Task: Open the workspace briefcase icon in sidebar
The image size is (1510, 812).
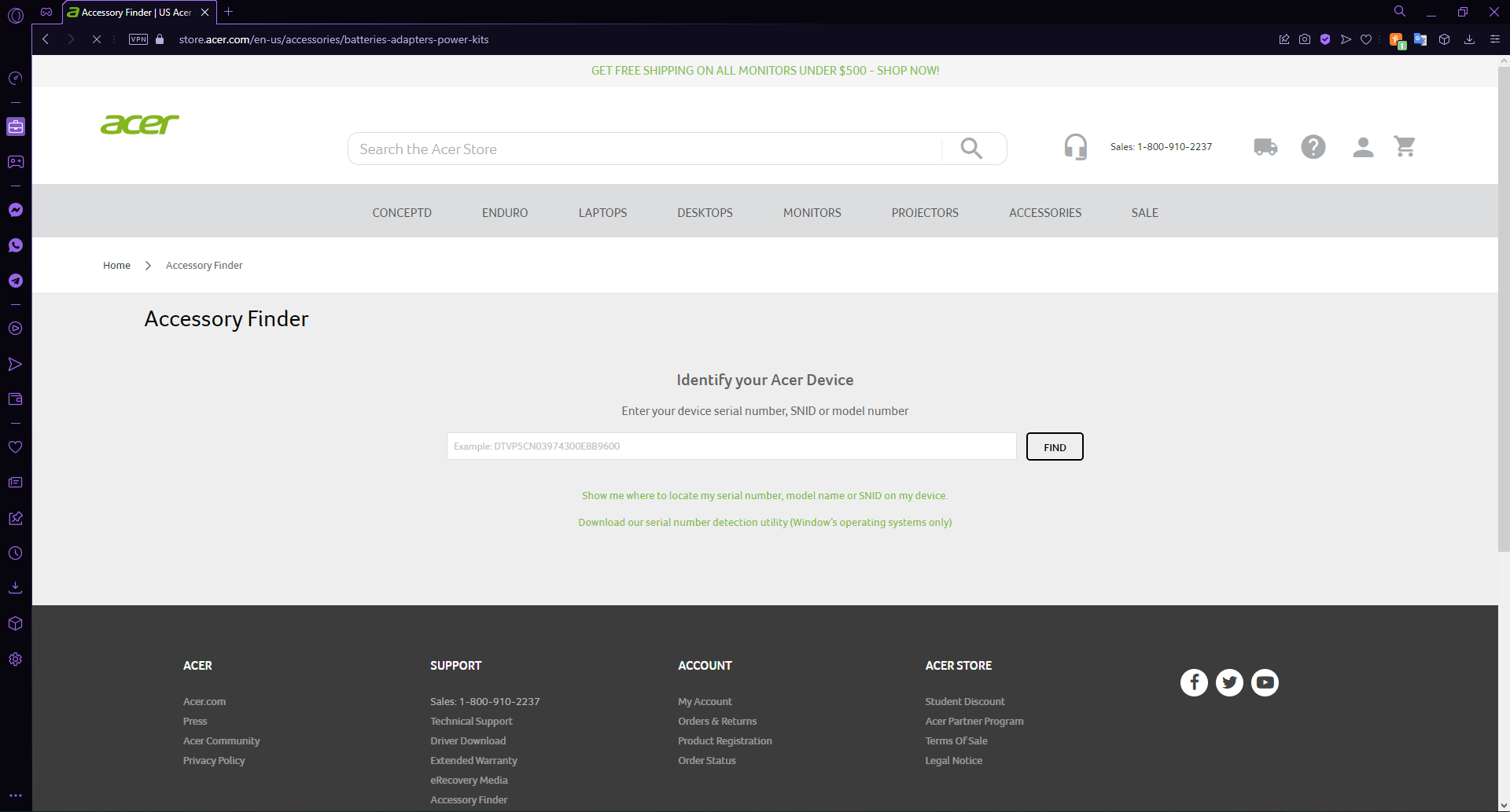Action: [x=16, y=127]
